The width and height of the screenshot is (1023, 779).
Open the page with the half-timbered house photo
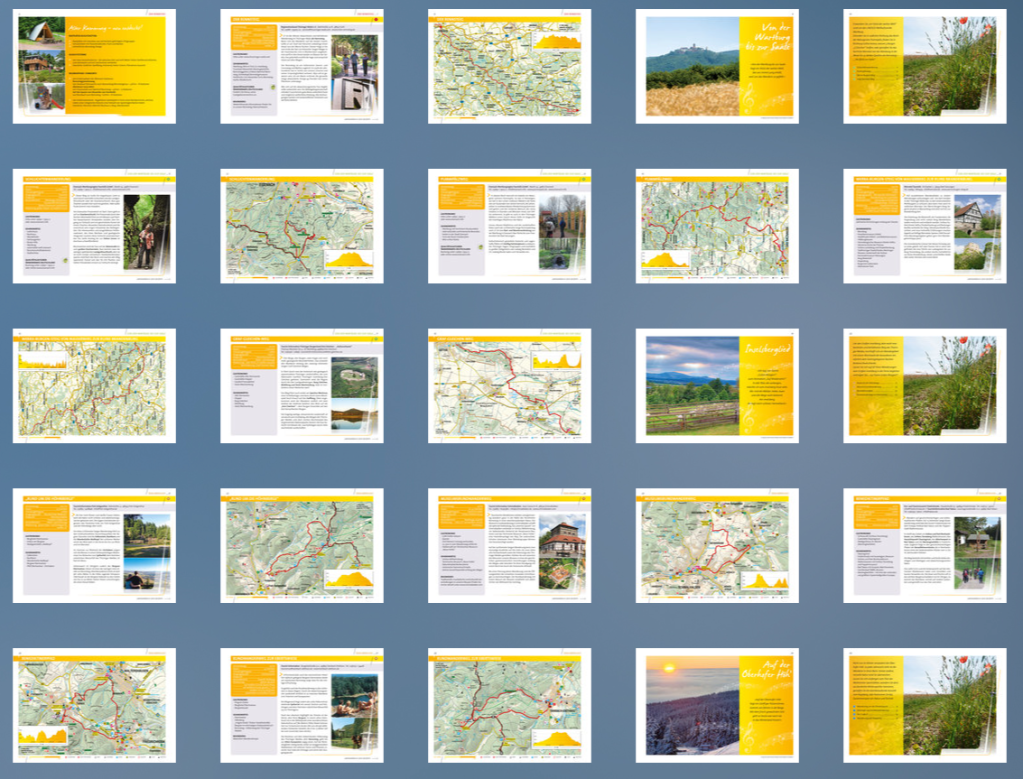(x=925, y=226)
